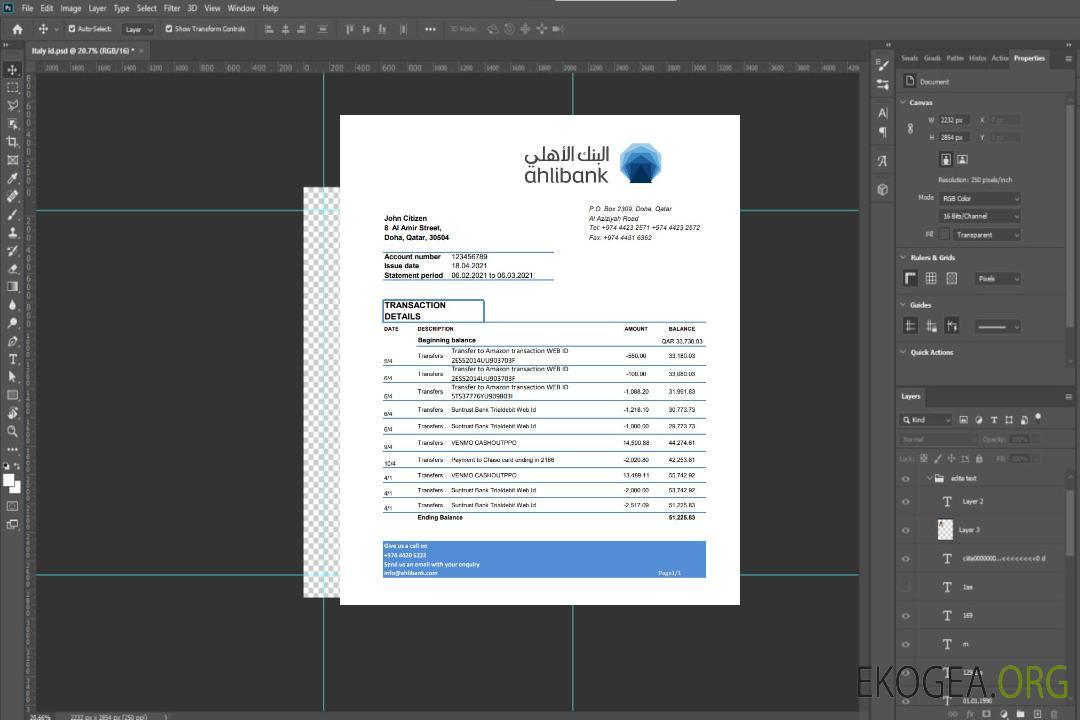Hide Layer 2 with its eye icon
The image size is (1080, 720).
point(906,502)
